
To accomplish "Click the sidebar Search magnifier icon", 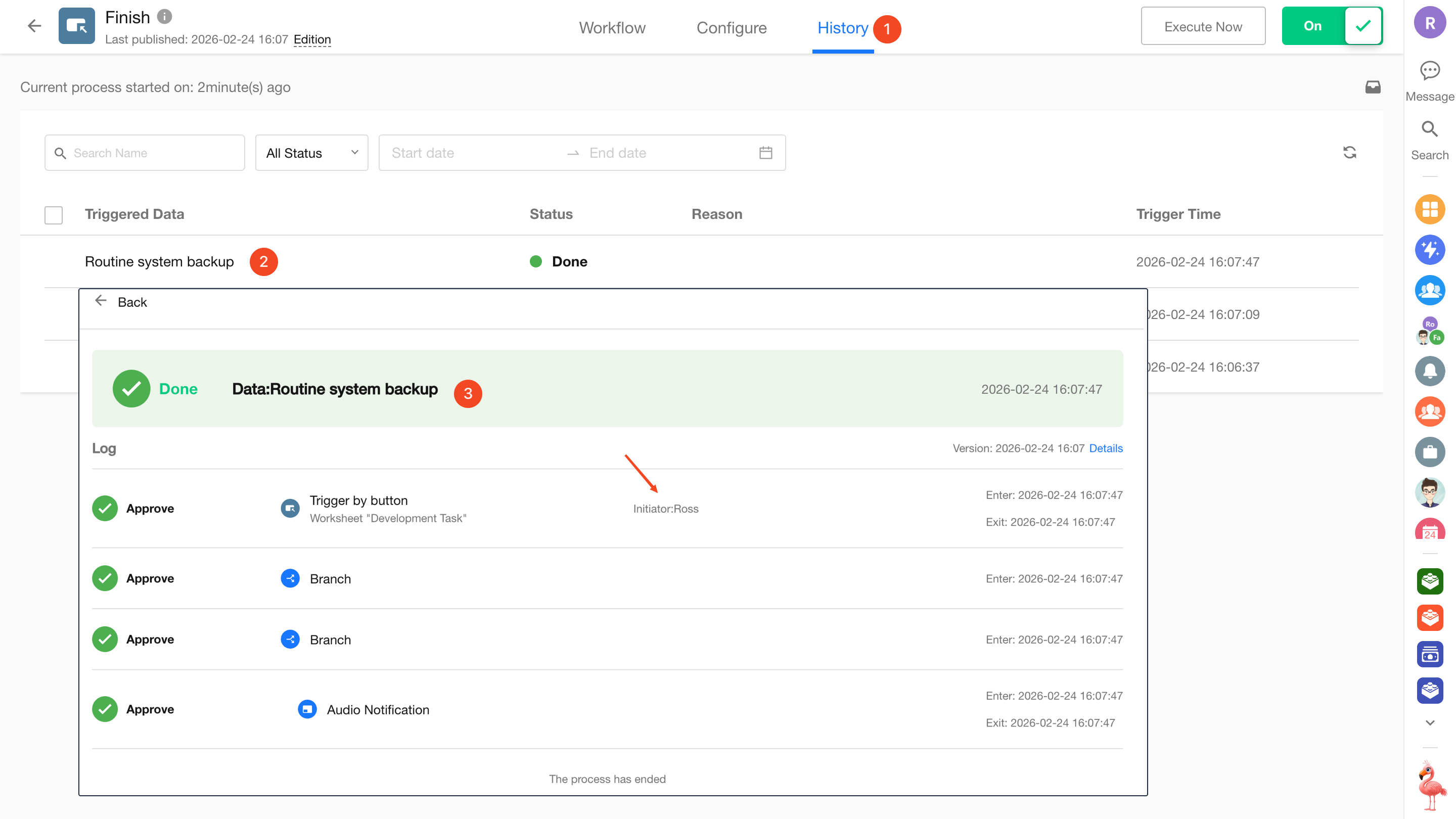I will [x=1429, y=129].
